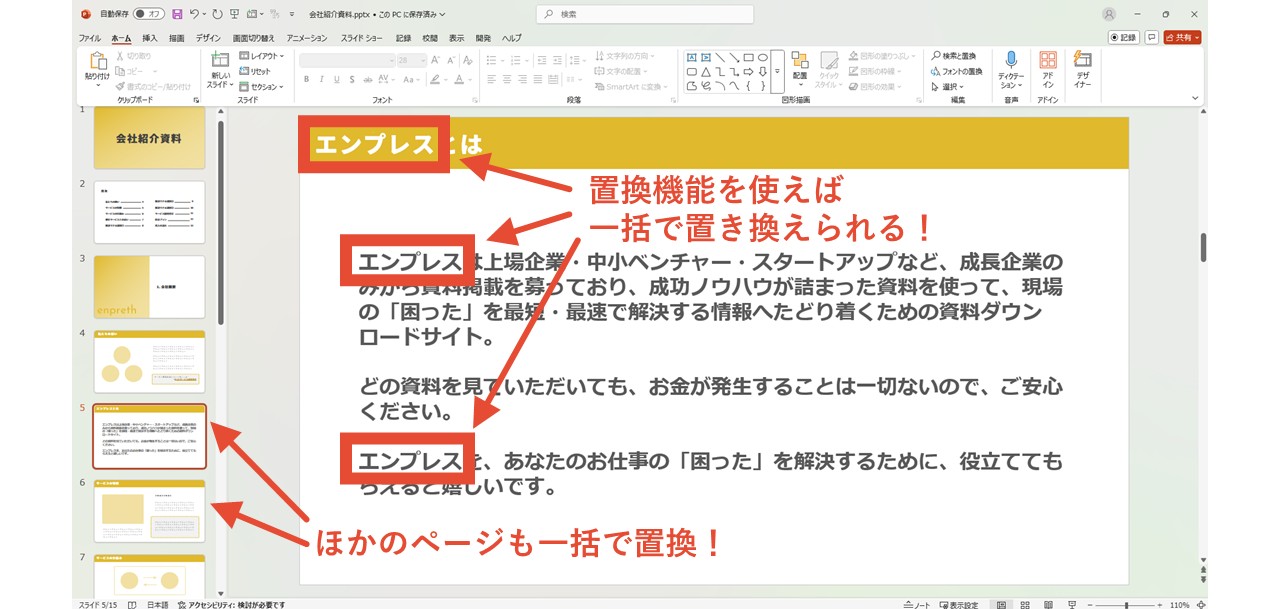
Task: Select the oval shape in shapes gallery
Action: (x=762, y=58)
